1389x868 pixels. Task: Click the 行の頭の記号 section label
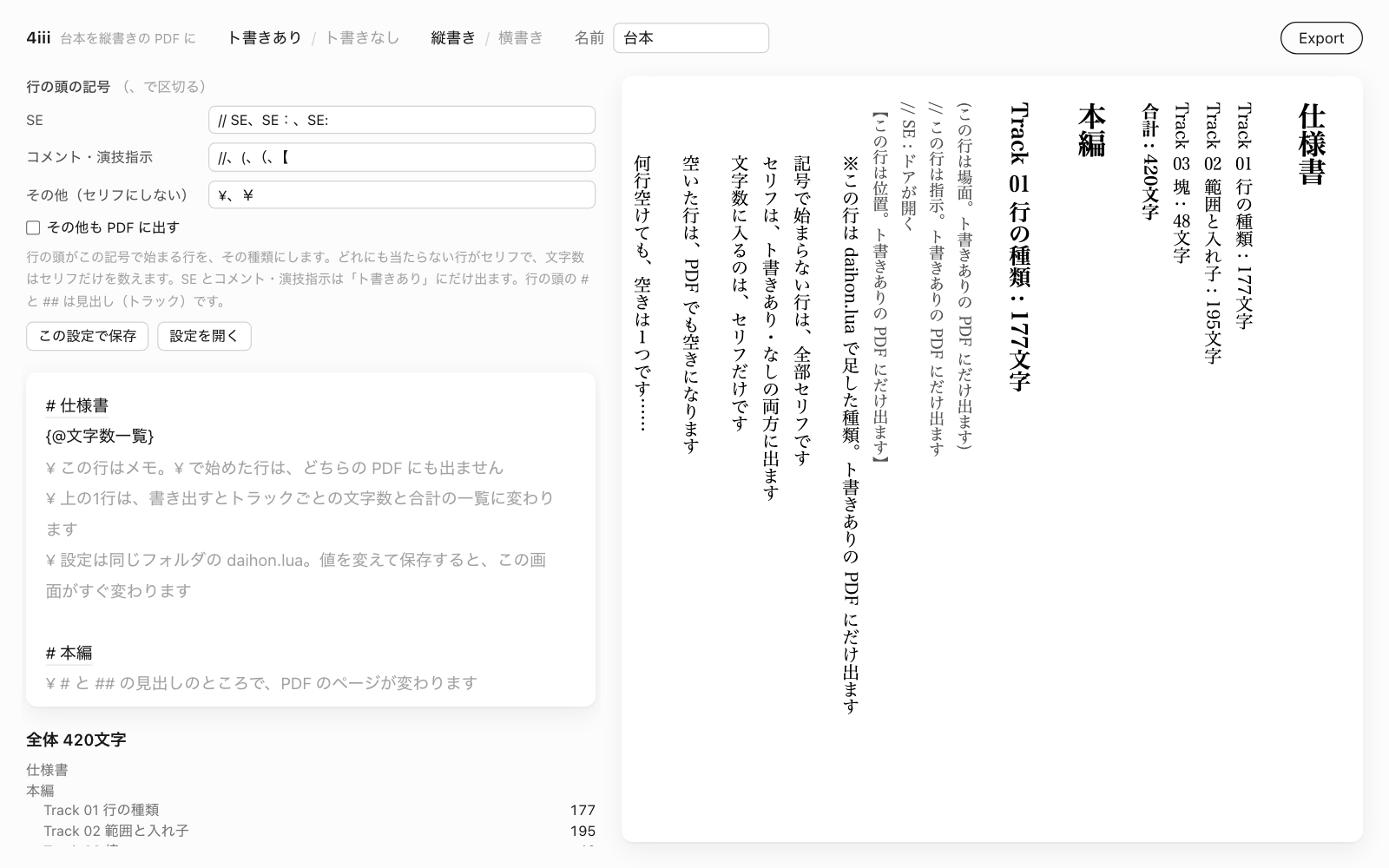[x=69, y=87]
